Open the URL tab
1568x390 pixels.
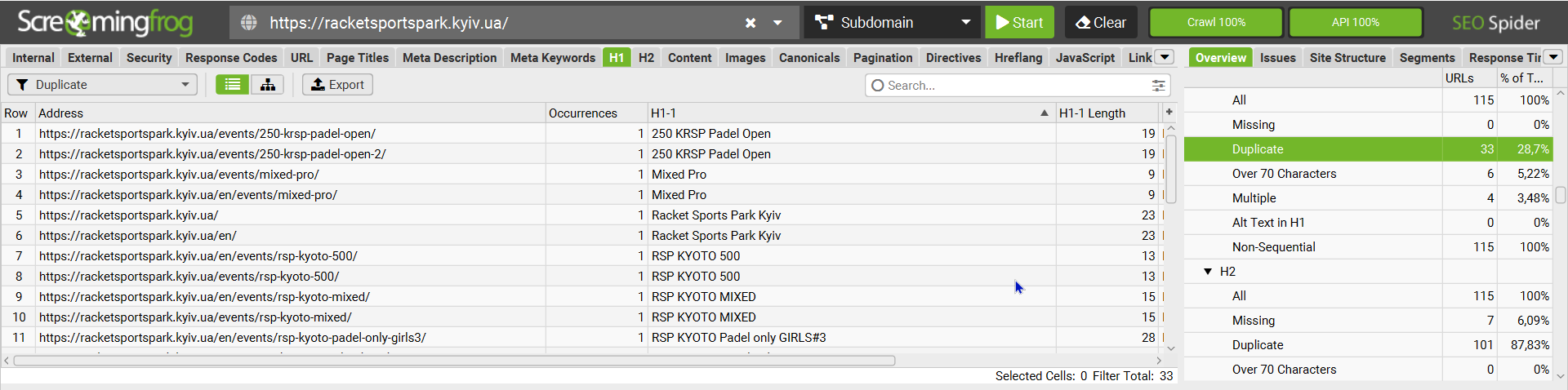pyautogui.click(x=301, y=57)
